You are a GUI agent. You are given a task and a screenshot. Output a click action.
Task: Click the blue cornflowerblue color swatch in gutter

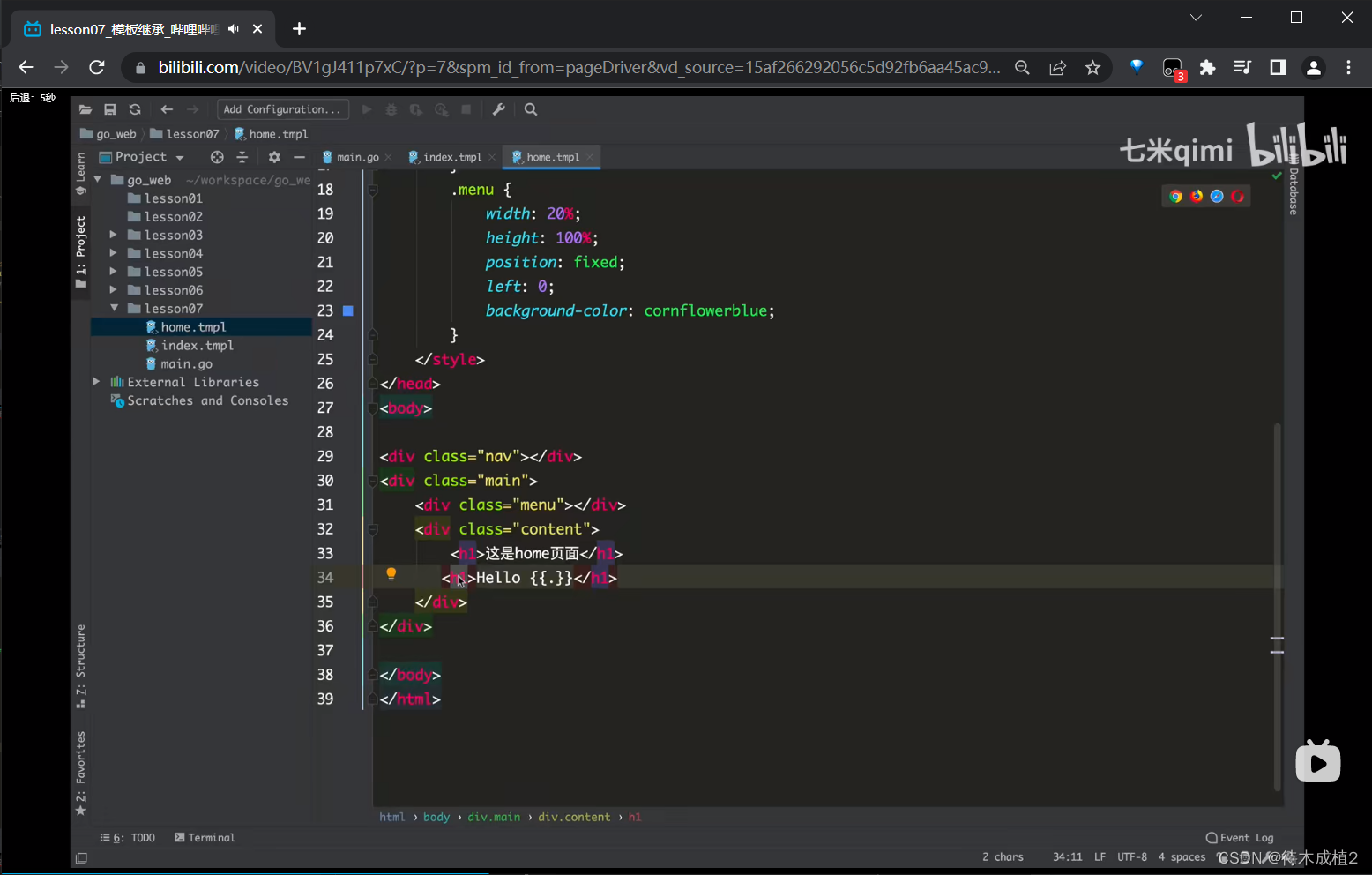click(x=348, y=310)
